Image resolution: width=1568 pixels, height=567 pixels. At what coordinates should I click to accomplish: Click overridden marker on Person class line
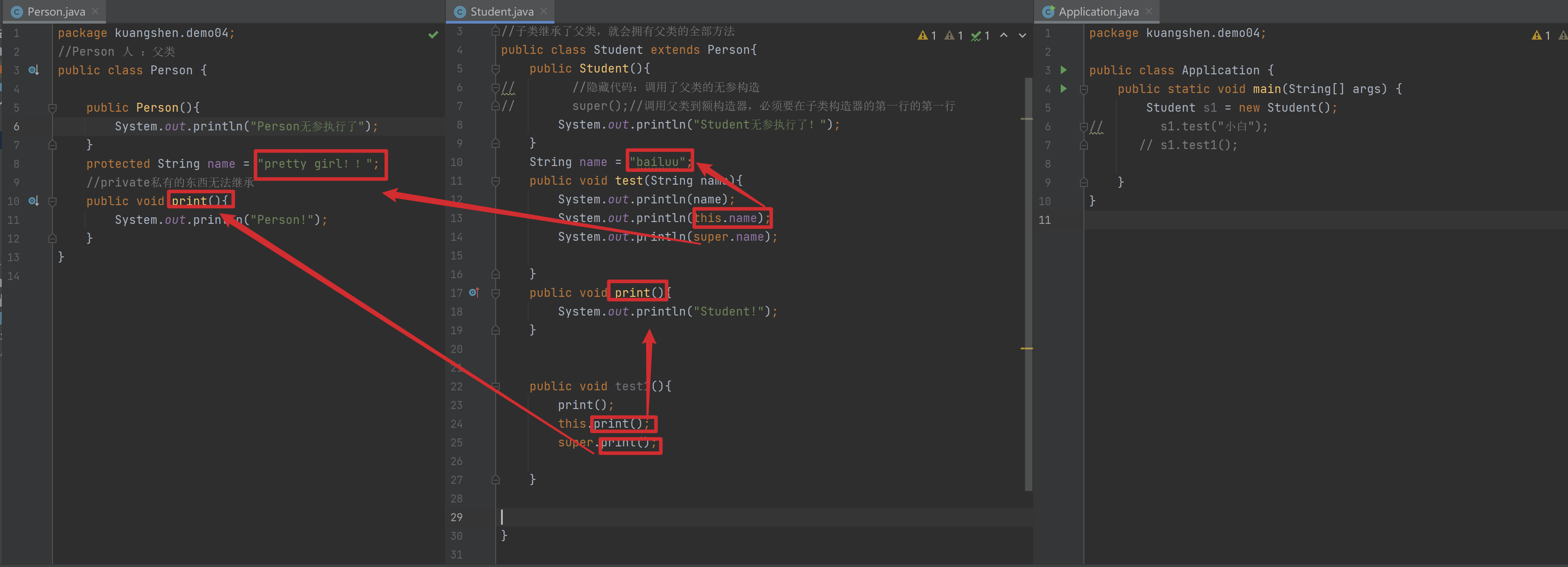[33, 70]
